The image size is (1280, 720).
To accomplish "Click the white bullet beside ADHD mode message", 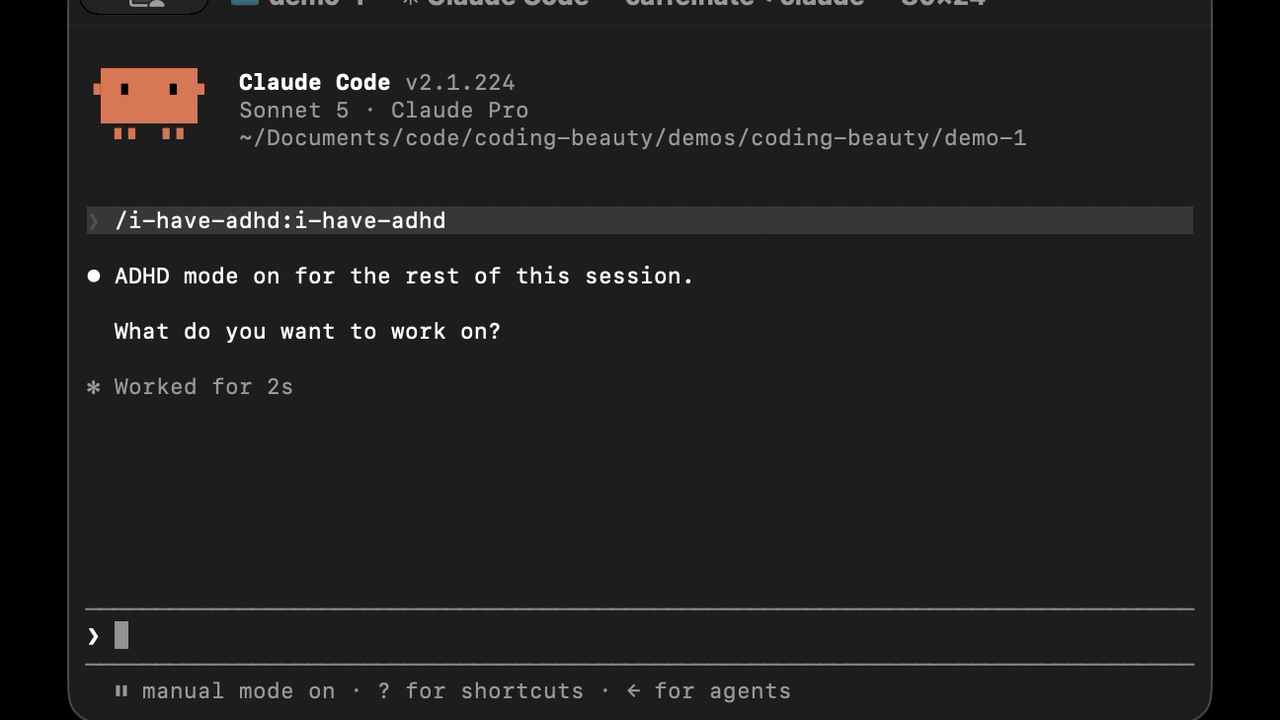I will [94, 276].
